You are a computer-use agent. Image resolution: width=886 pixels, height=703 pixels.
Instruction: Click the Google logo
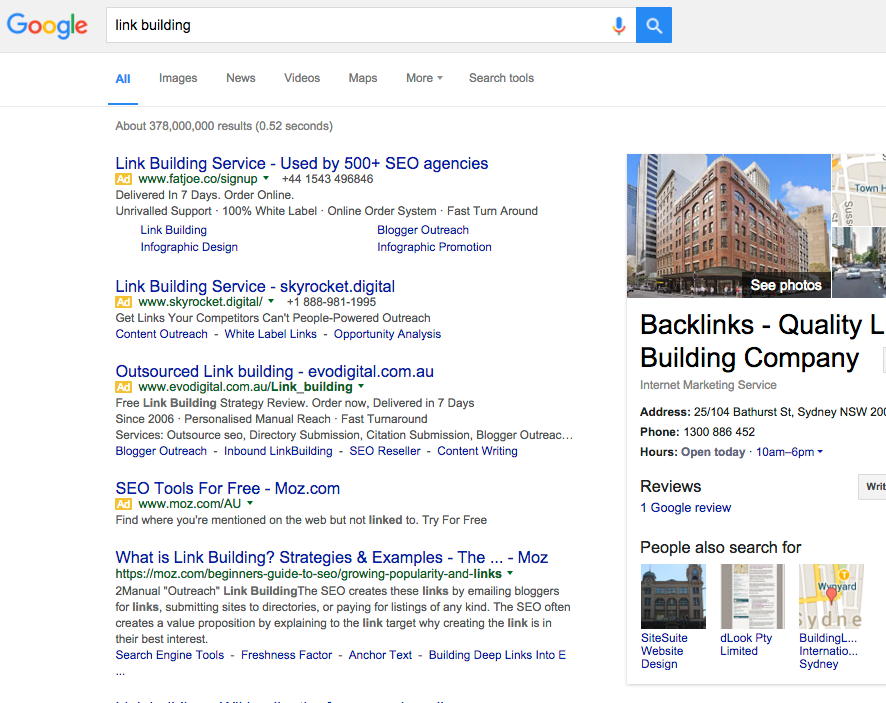[x=47, y=25]
